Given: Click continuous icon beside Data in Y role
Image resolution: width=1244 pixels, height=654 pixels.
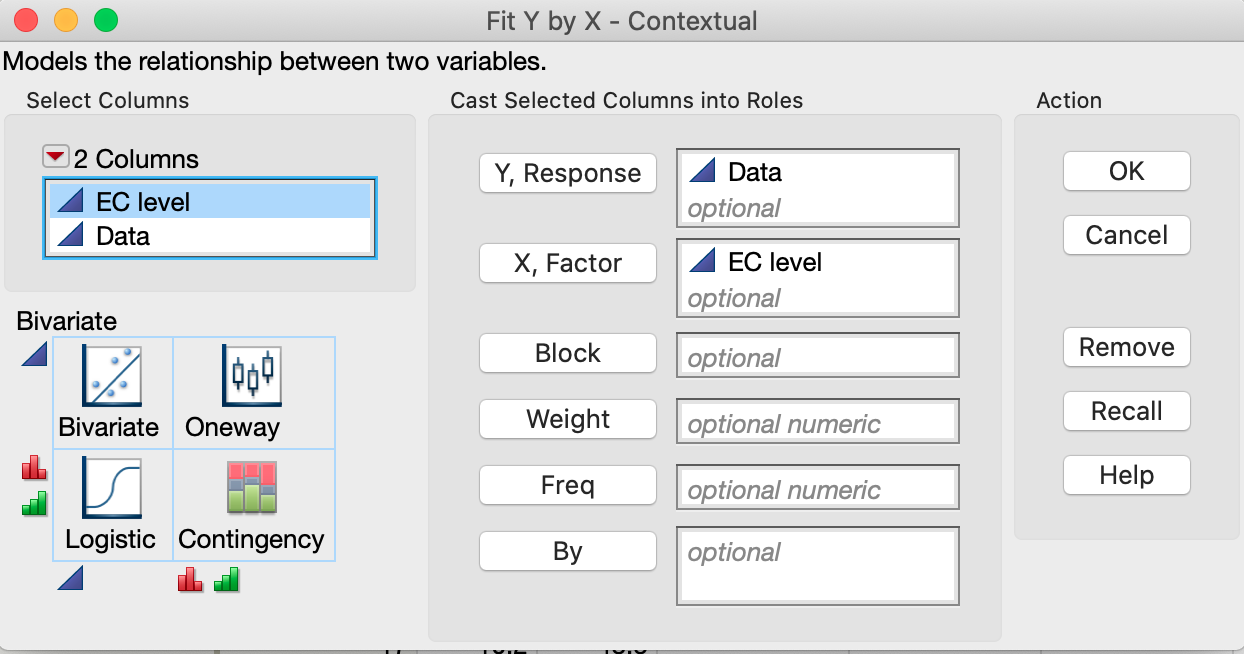Looking at the screenshot, I should (703, 172).
